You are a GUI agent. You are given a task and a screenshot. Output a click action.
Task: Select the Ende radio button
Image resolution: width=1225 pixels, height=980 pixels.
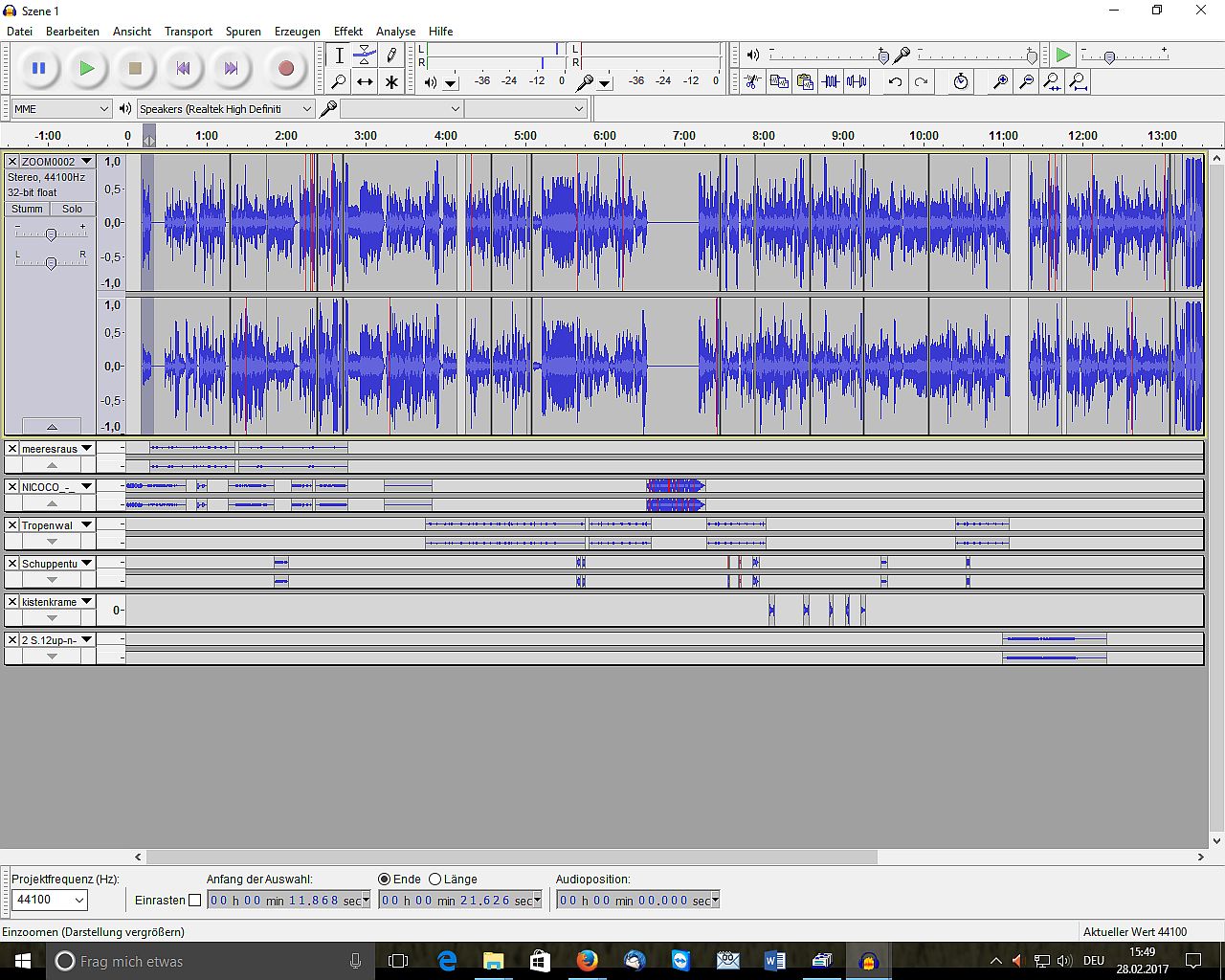(385, 879)
